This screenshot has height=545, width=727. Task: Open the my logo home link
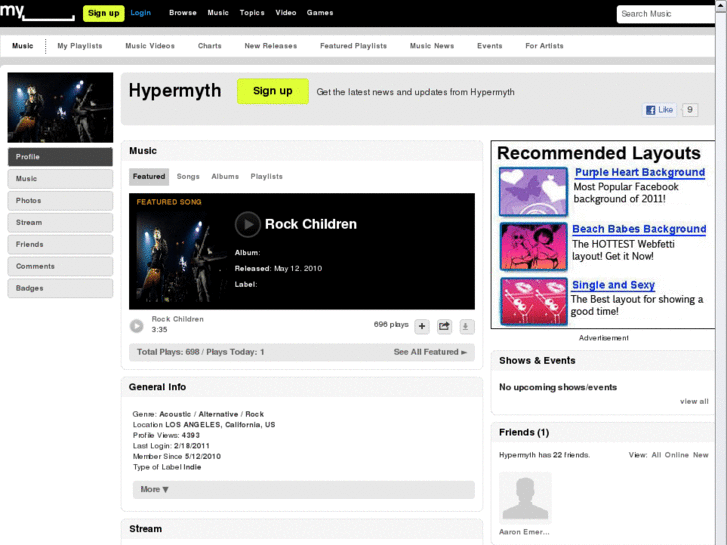pos(37,12)
